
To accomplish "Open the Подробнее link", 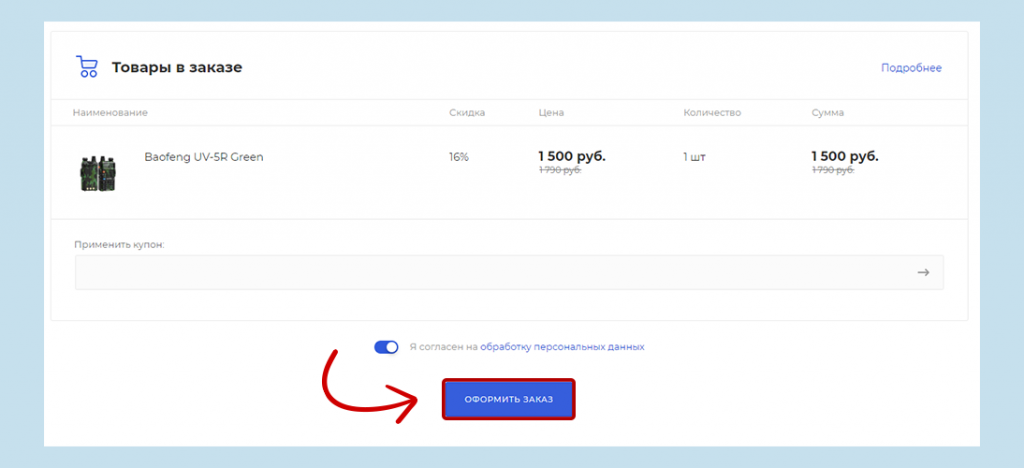I will pyautogui.click(x=911, y=68).
